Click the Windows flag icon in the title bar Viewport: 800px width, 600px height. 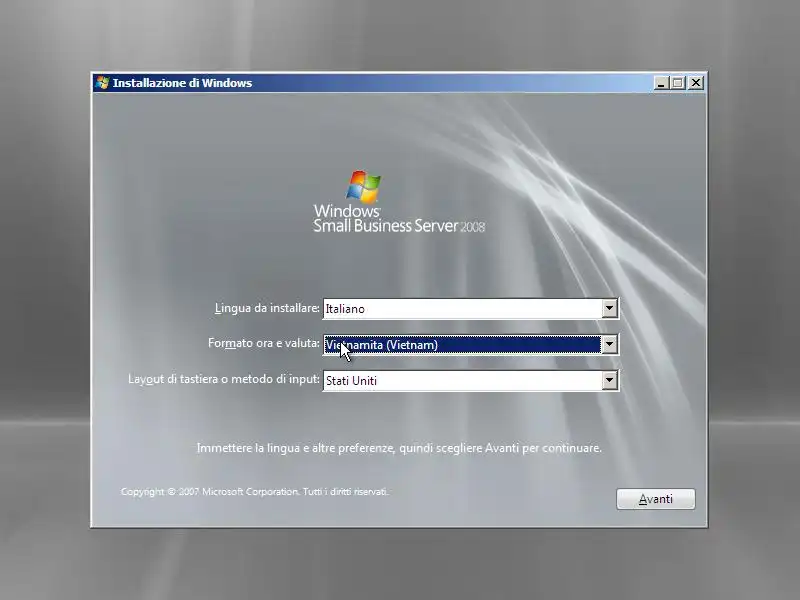tap(102, 83)
